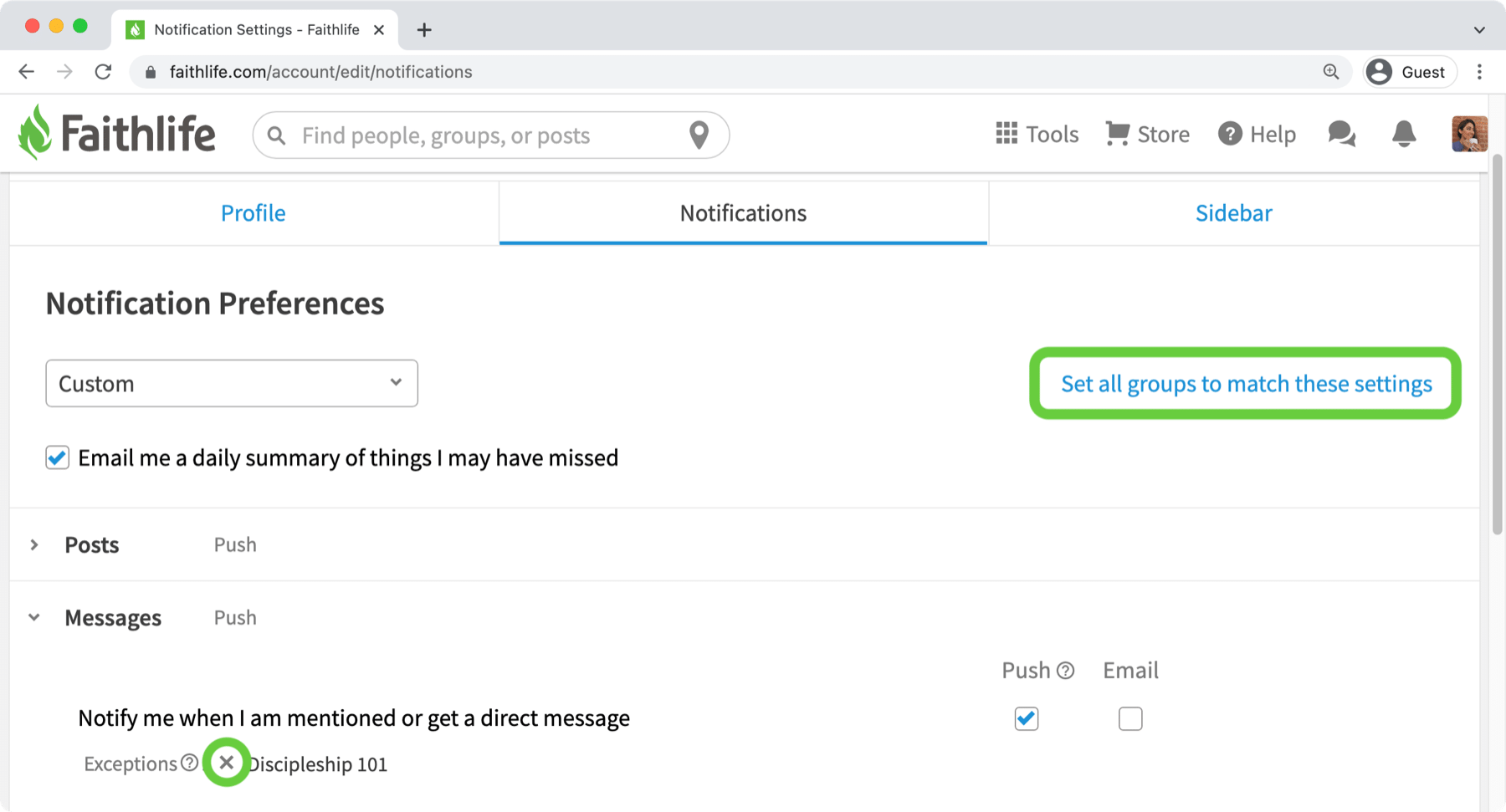Viewport: 1506px width, 812px height.
Task: Open a new browser tab
Action: tap(424, 30)
